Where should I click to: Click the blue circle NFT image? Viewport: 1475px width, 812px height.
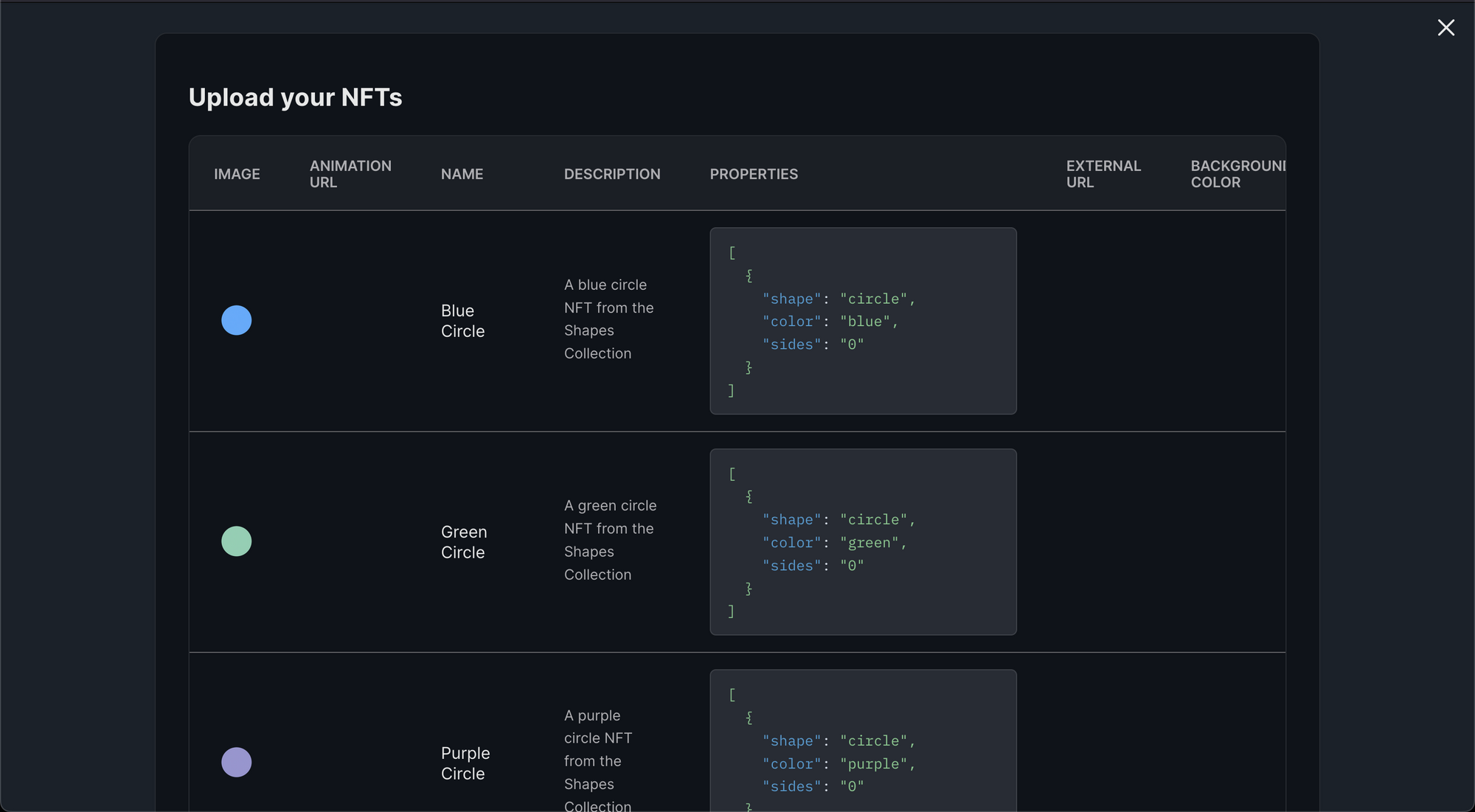click(x=237, y=320)
